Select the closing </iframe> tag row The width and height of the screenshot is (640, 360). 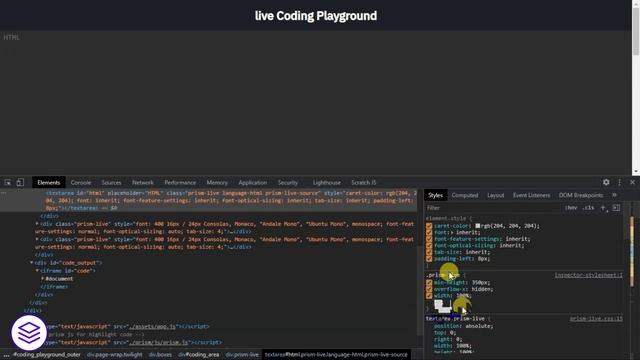pos(54,287)
